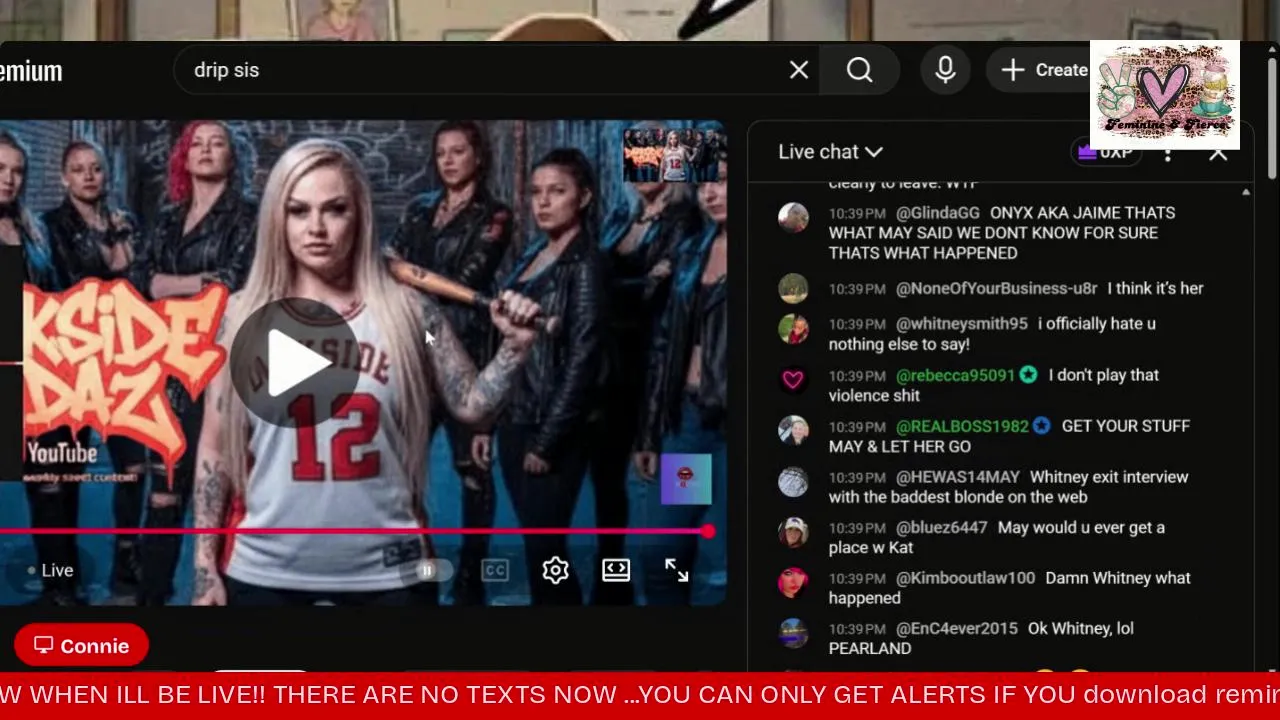The height and width of the screenshot is (720, 1280).
Task: Click the red progress bar scrubber dot
Action: (707, 532)
